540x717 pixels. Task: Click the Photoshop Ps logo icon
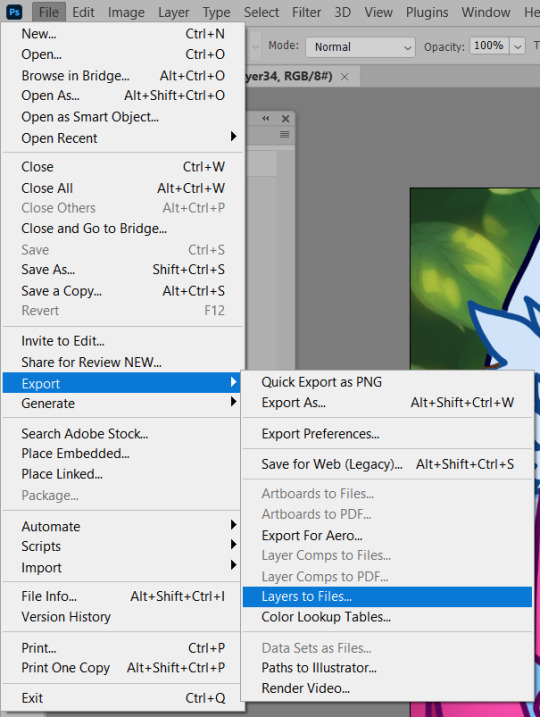[15, 12]
